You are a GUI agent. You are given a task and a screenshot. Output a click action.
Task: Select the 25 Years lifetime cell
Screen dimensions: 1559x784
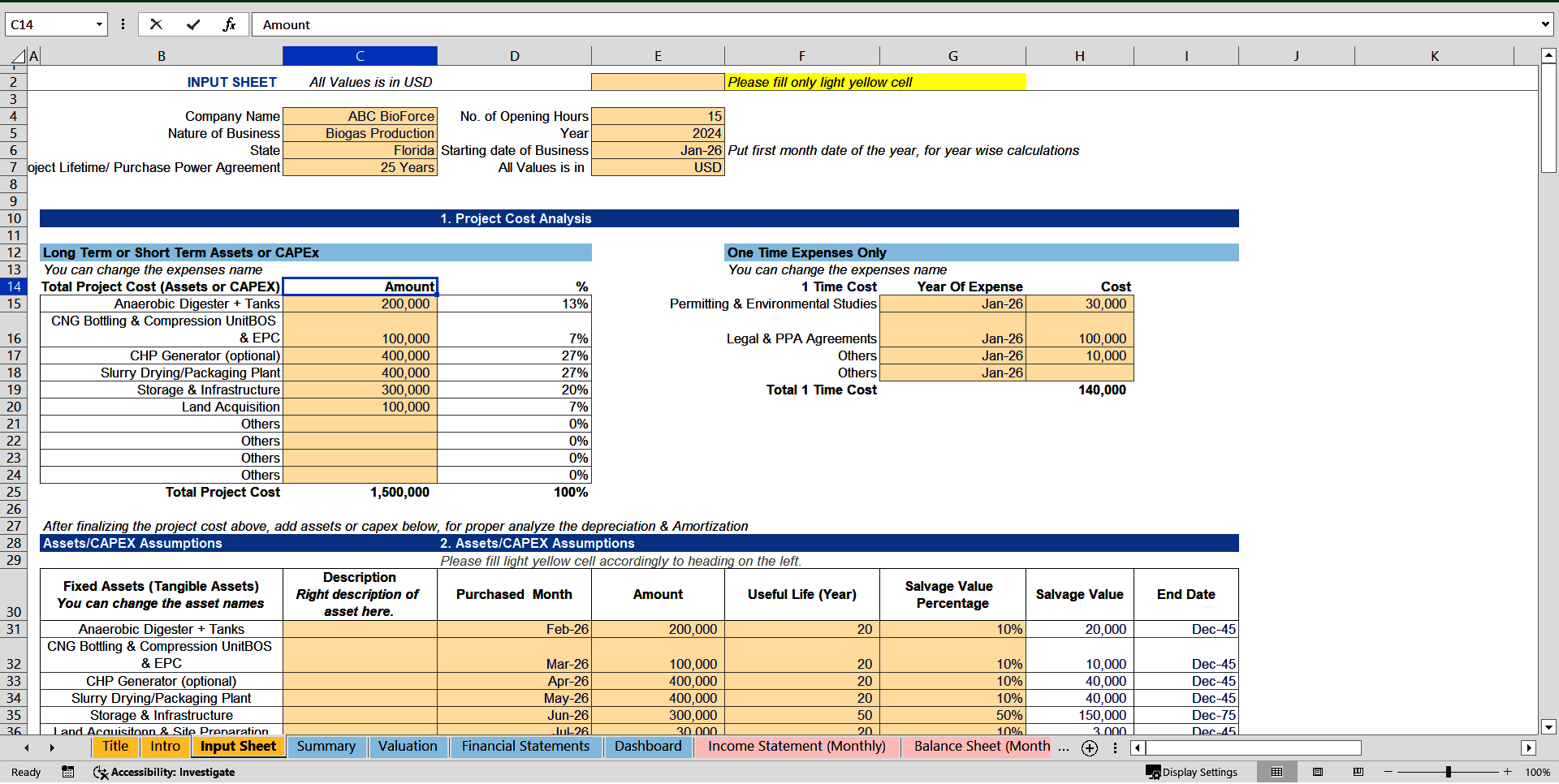[x=360, y=167]
